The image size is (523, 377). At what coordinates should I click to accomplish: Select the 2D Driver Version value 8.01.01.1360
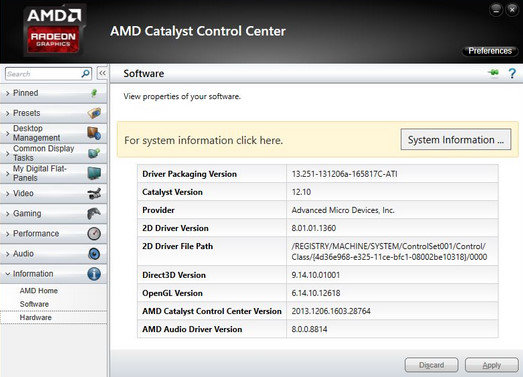click(314, 228)
